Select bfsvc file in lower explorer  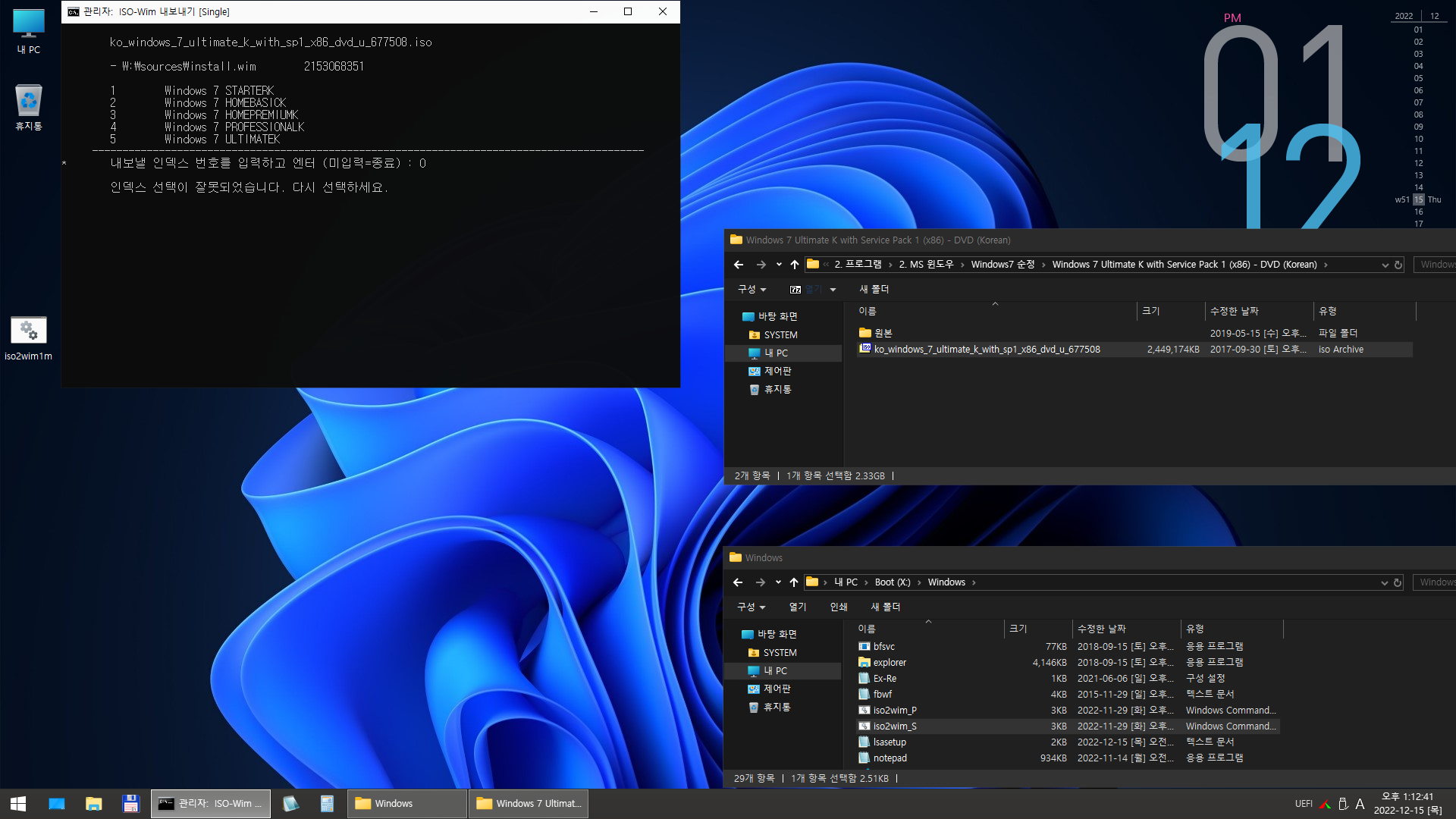point(1068,647)
